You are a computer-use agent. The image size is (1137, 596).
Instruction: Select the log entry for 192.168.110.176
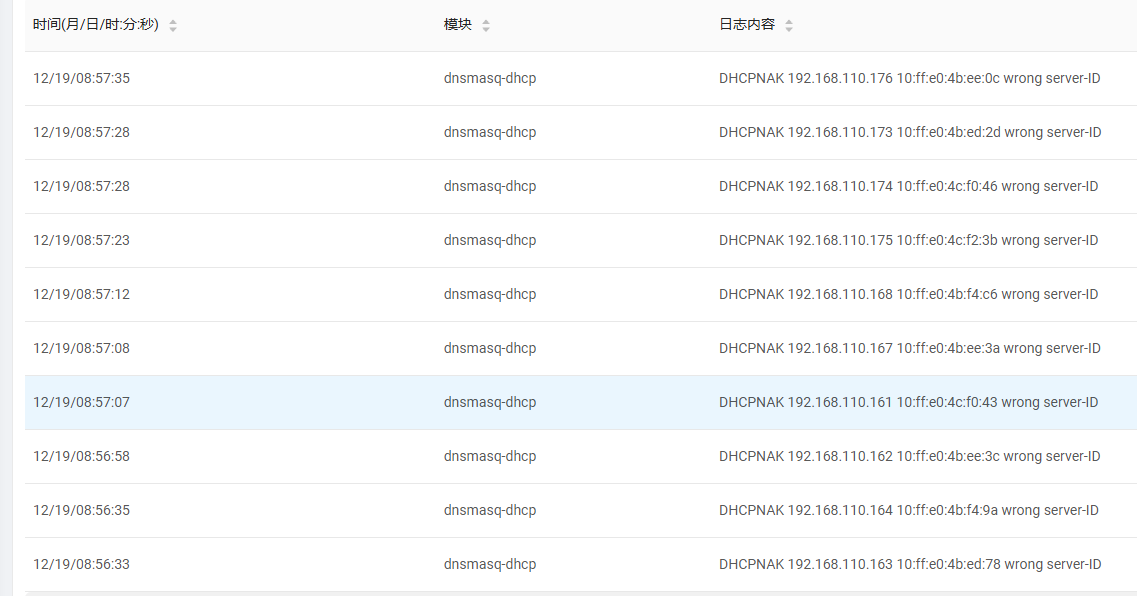pyautogui.click(x=909, y=79)
